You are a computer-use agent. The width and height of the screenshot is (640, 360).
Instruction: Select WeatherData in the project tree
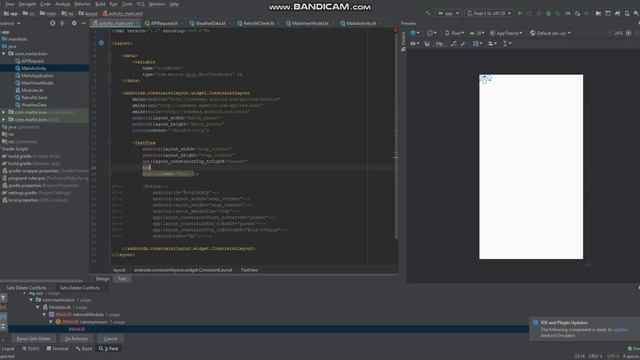(34, 105)
